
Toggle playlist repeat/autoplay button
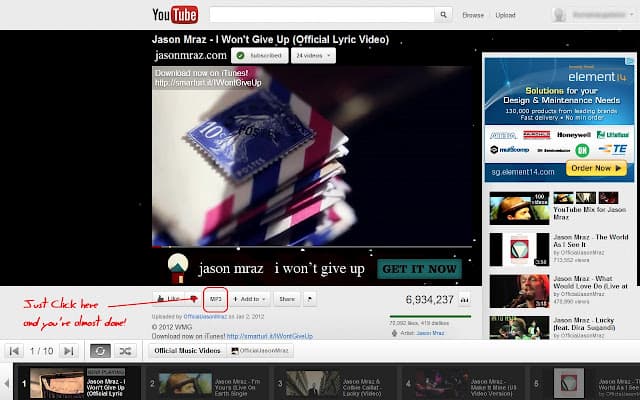tap(100, 351)
